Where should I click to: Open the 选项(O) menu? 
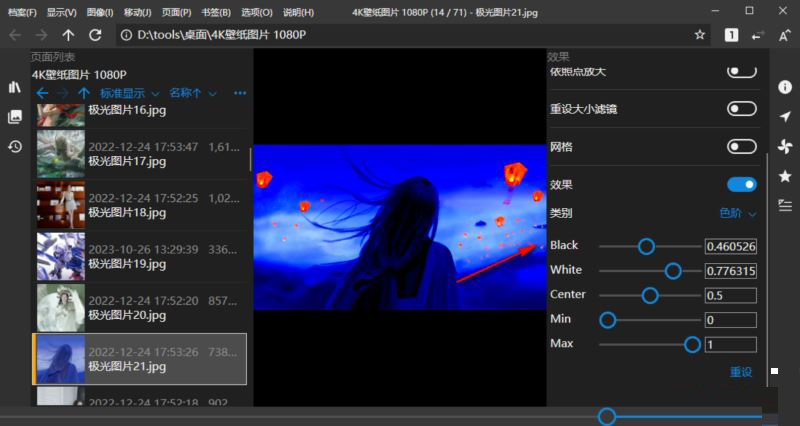point(256,12)
